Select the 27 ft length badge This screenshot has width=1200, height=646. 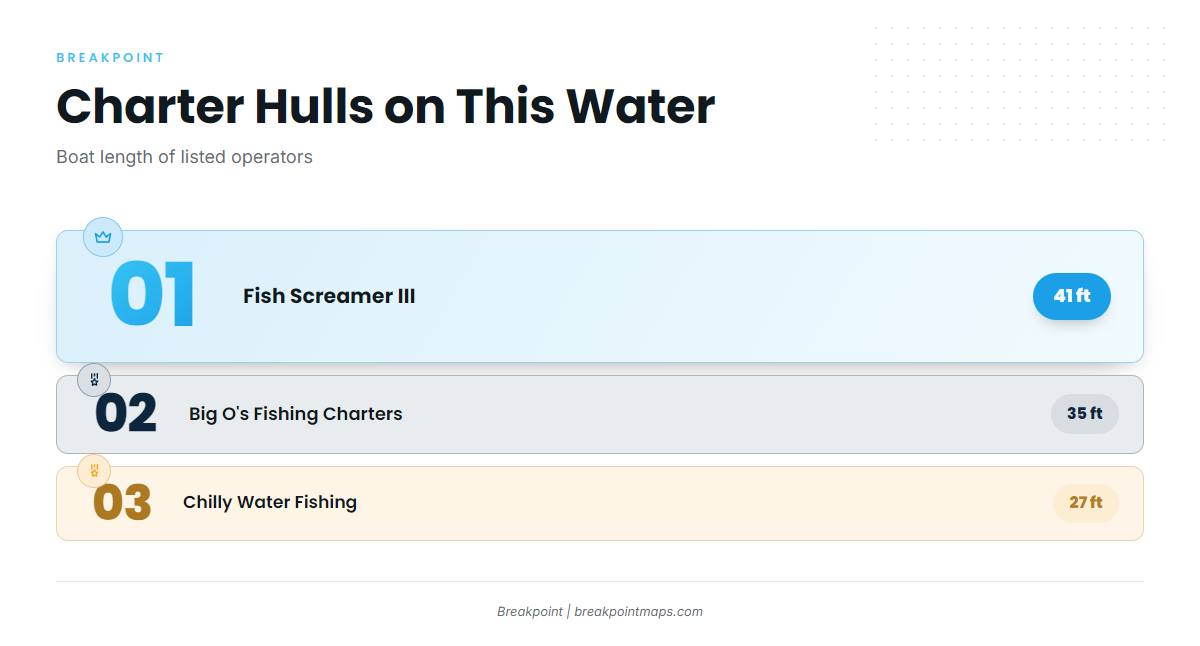[1086, 503]
